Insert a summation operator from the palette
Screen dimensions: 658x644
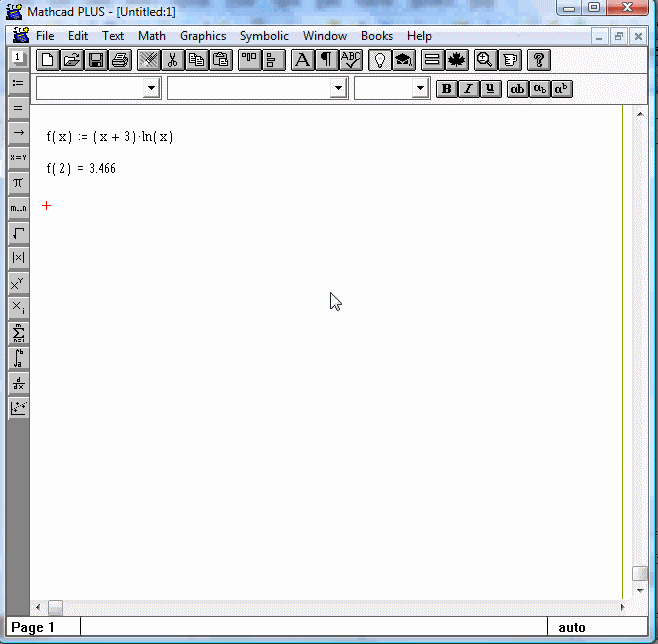pos(18,333)
